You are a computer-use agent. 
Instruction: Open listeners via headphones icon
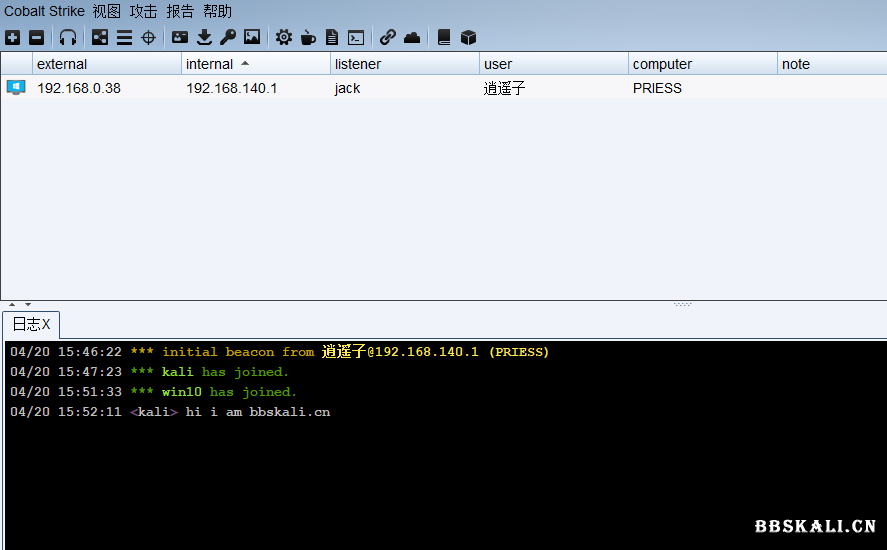68,37
